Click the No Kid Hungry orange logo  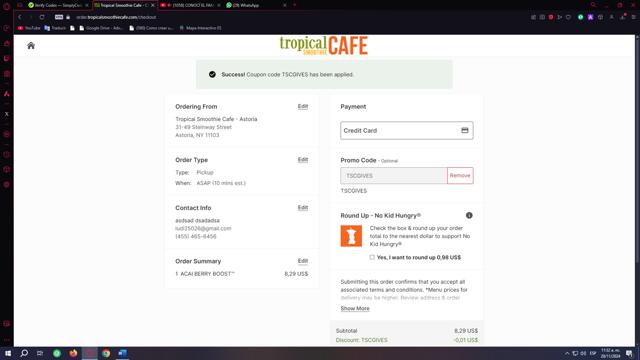pos(351,236)
